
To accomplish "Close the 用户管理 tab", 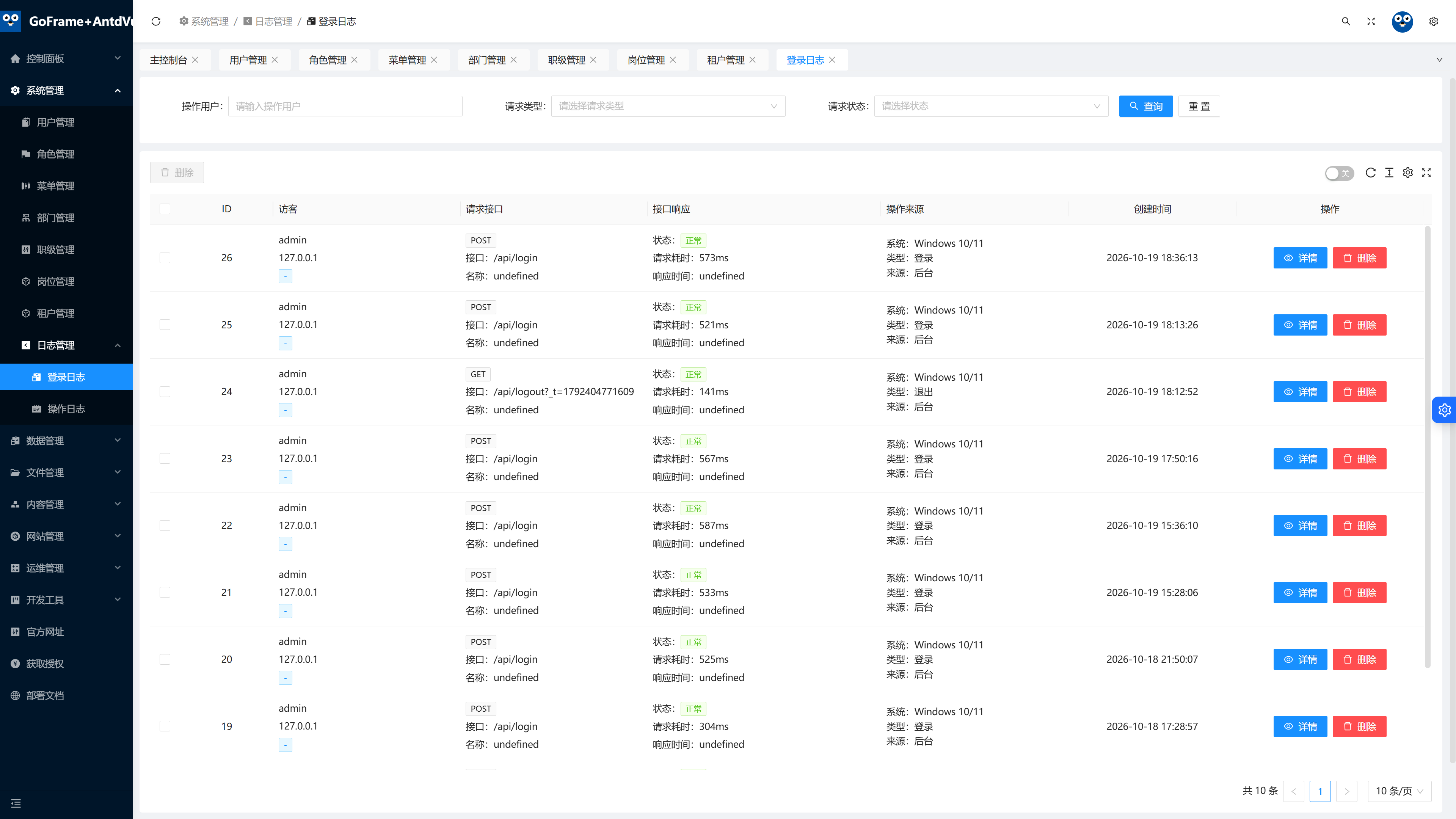I will 275,60.
